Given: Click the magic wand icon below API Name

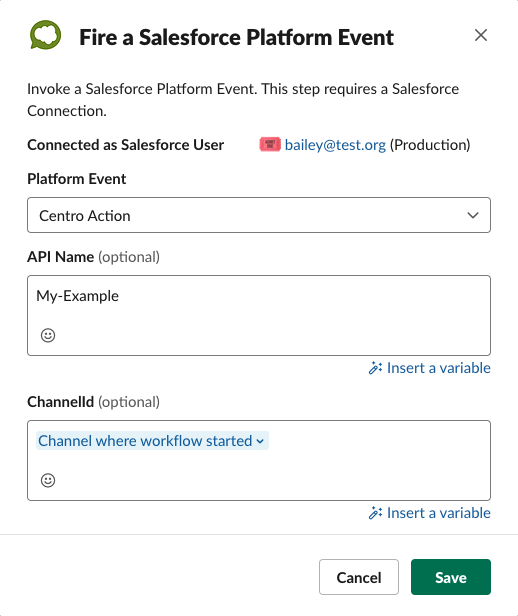Looking at the screenshot, I should click(375, 368).
